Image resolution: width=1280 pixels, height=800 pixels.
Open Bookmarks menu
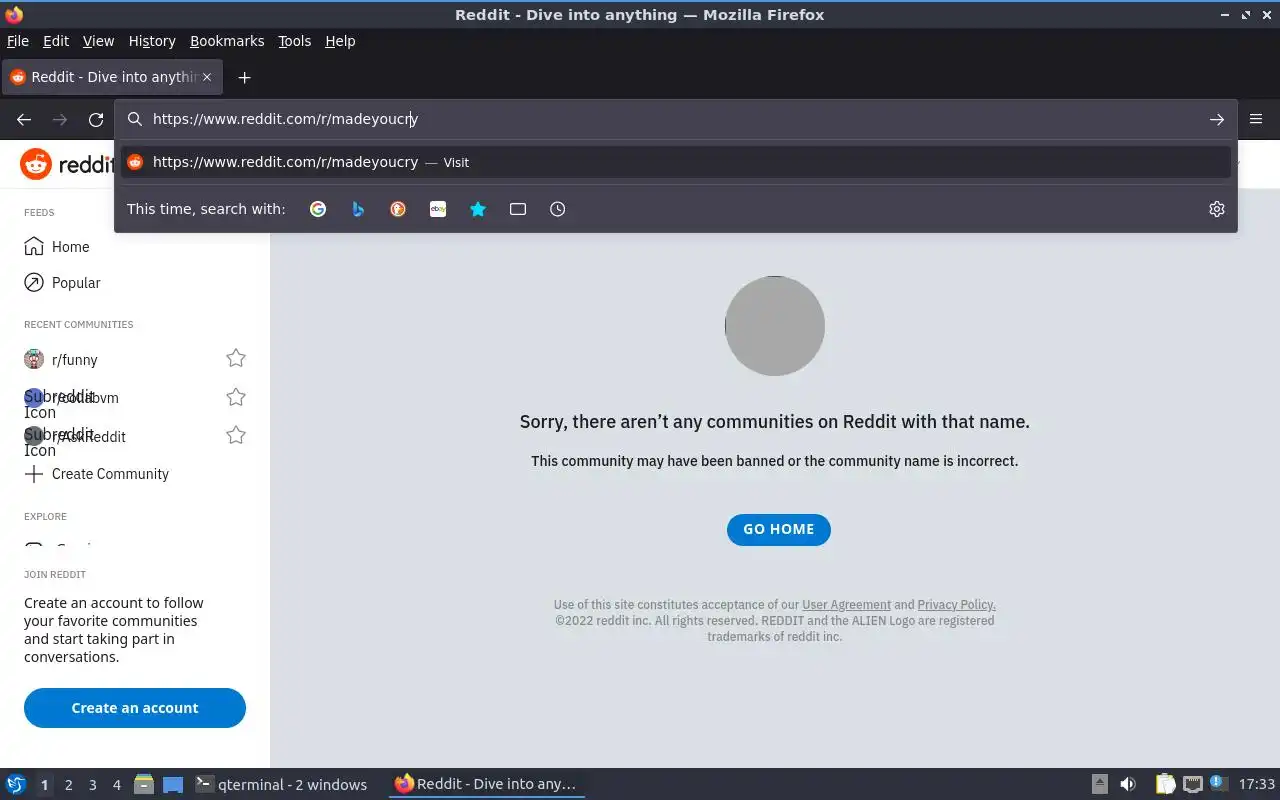coord(227,41)
